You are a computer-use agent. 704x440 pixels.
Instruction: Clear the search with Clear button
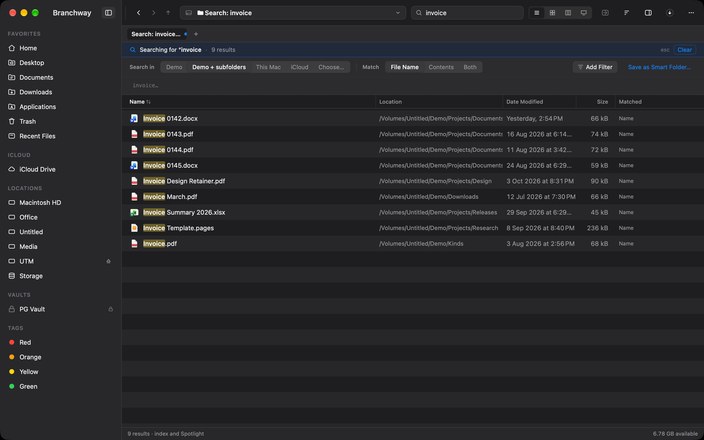coord(684,50)
